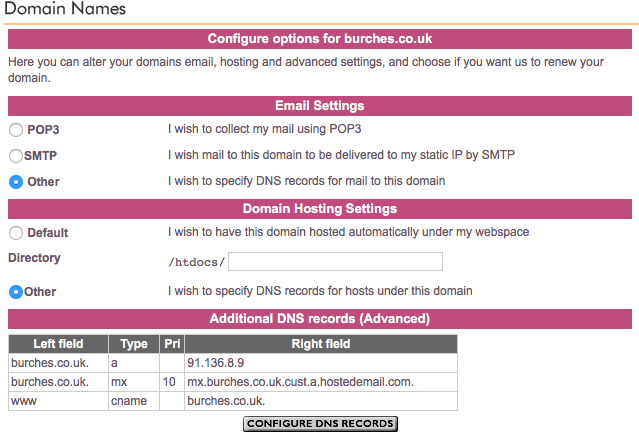Click the Email Settings section header
The image size is (639, 446).
pyautogui.click(x=319, y=106)
